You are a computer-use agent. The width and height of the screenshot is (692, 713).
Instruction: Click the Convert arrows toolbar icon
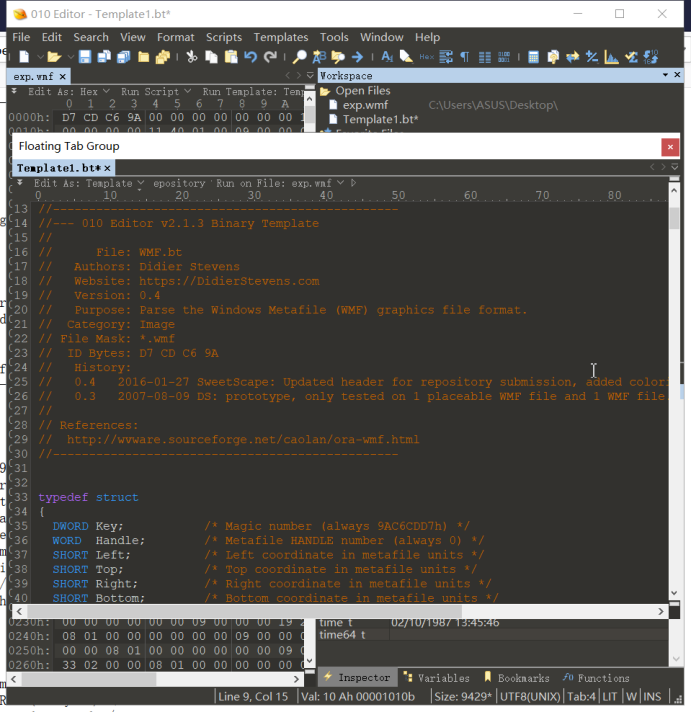tap(572, 57)
